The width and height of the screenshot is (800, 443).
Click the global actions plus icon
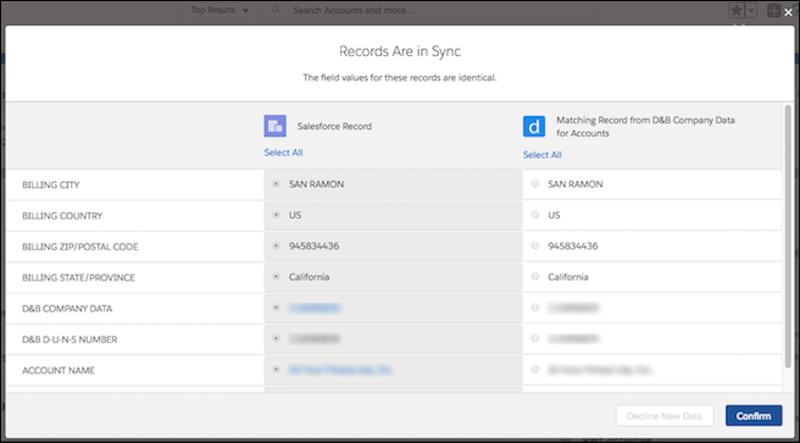tap(773, 11)
